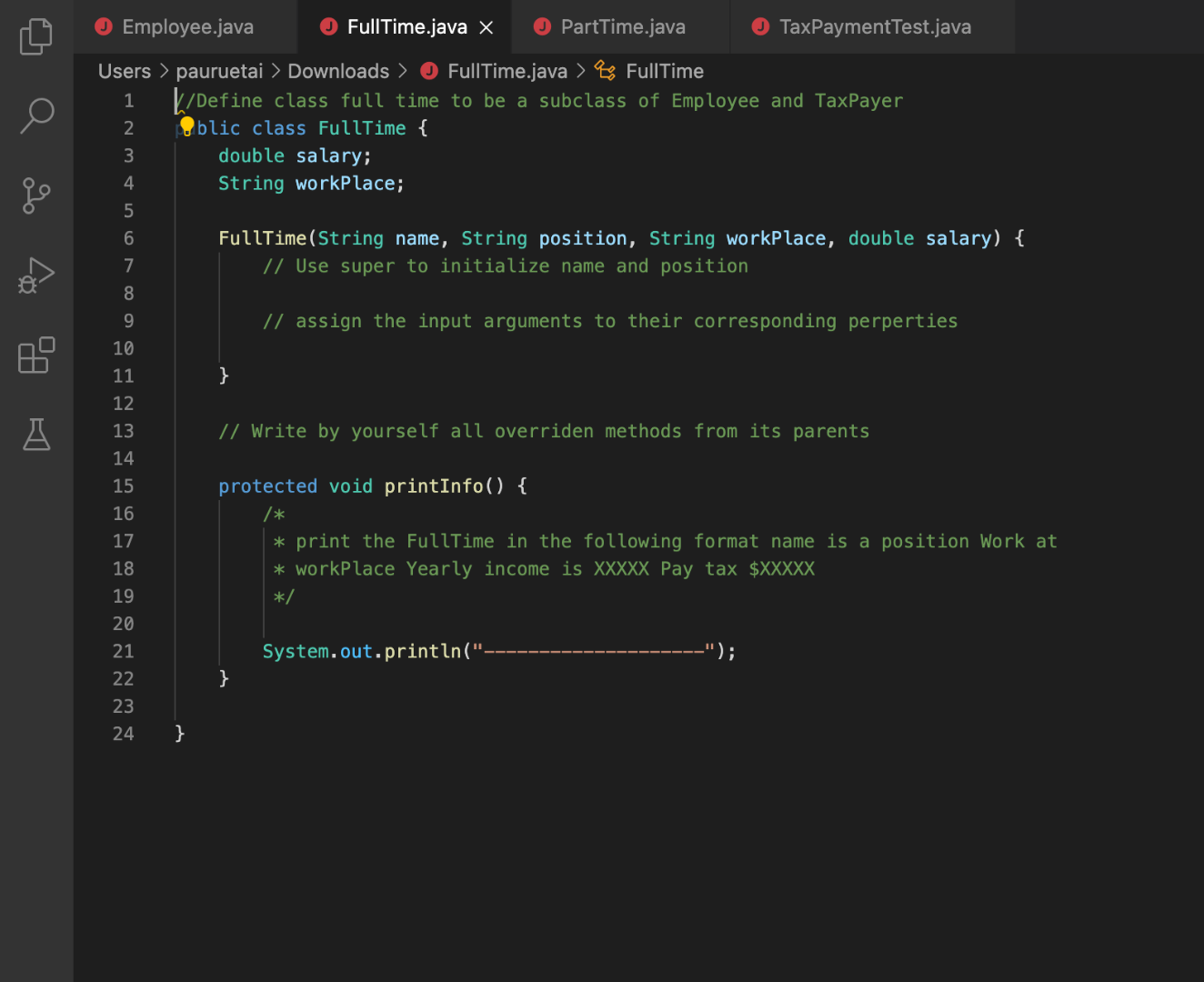The image size is (1204, 982).
Task: Click line number 15 in the gutter
Action: (x=123, y=486)
